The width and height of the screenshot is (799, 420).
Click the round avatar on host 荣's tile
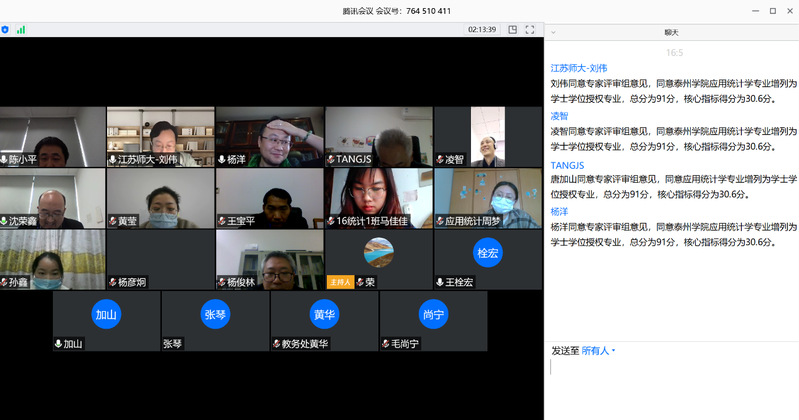378,252
